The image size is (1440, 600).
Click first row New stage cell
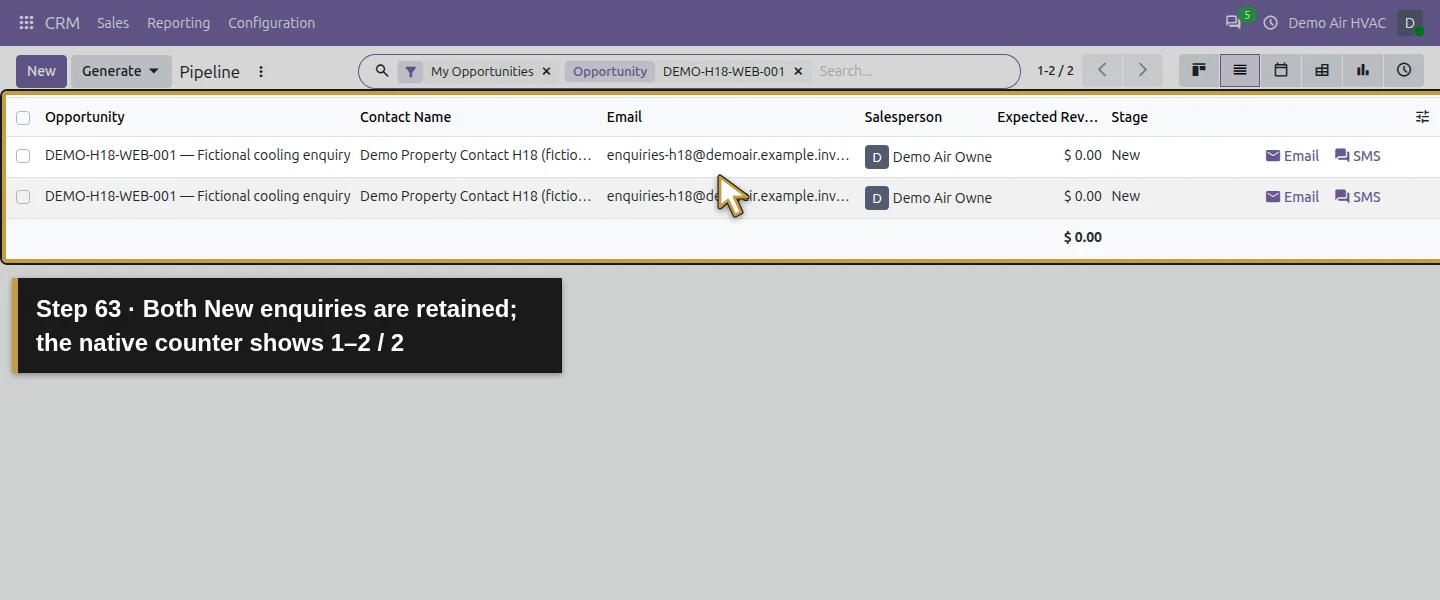click(1126, 155)
